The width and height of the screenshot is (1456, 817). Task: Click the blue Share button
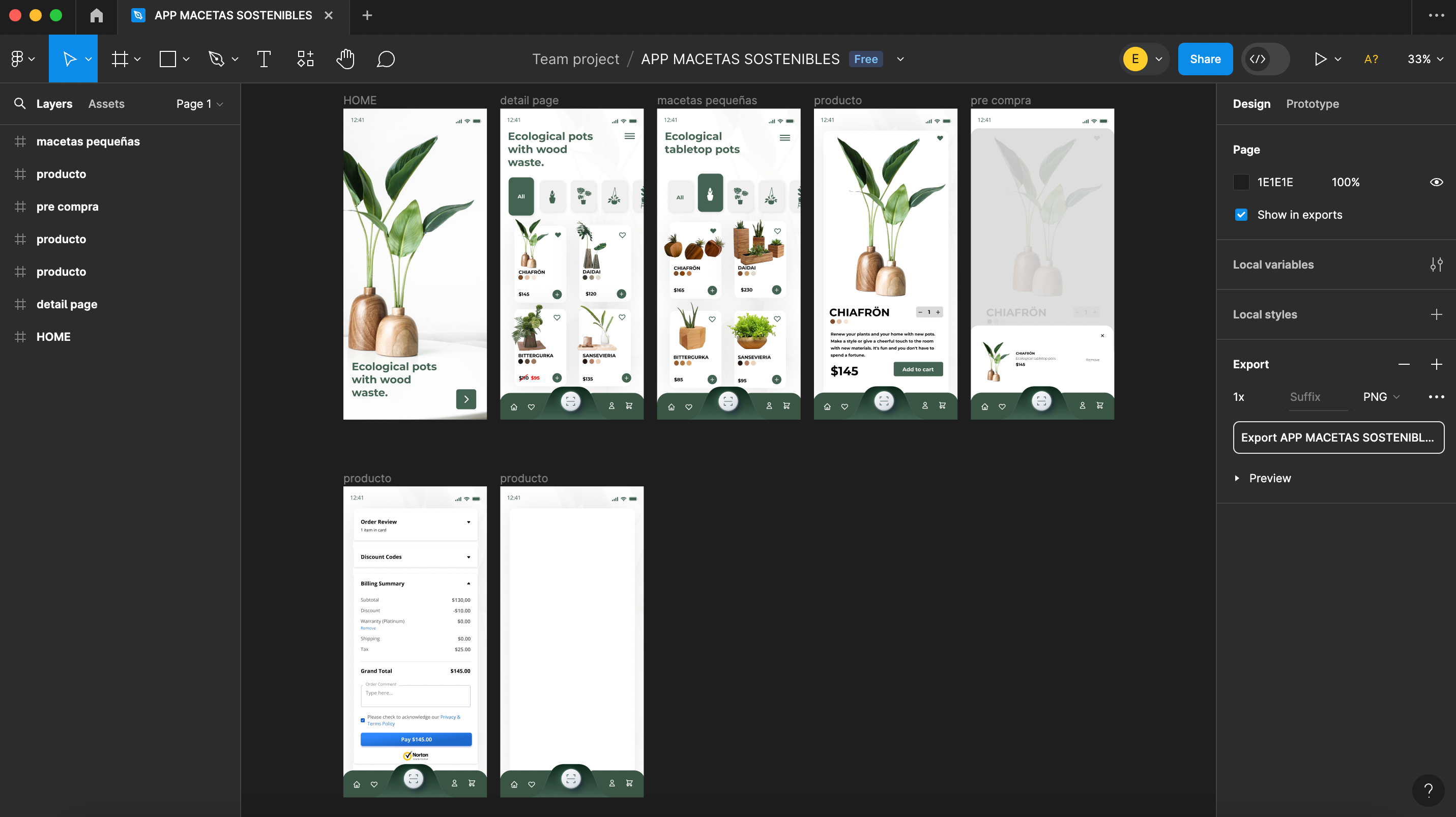(1205, 59)
